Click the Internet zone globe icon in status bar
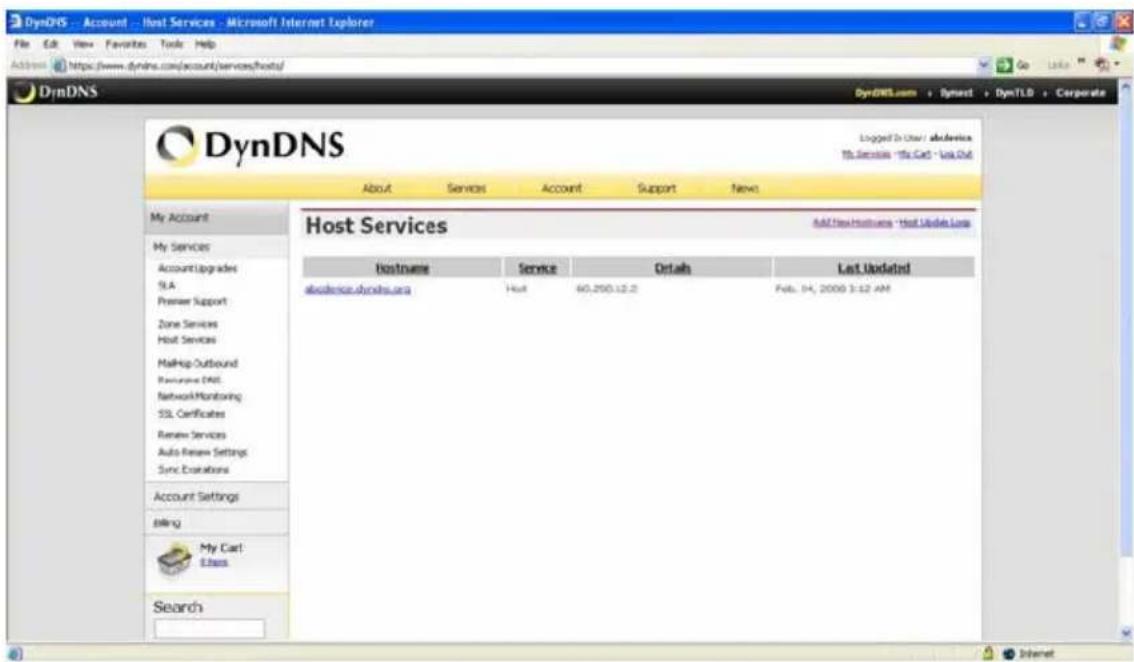Image resolution: width=1134 pixels, height=662 pixels. (1010, 653)
